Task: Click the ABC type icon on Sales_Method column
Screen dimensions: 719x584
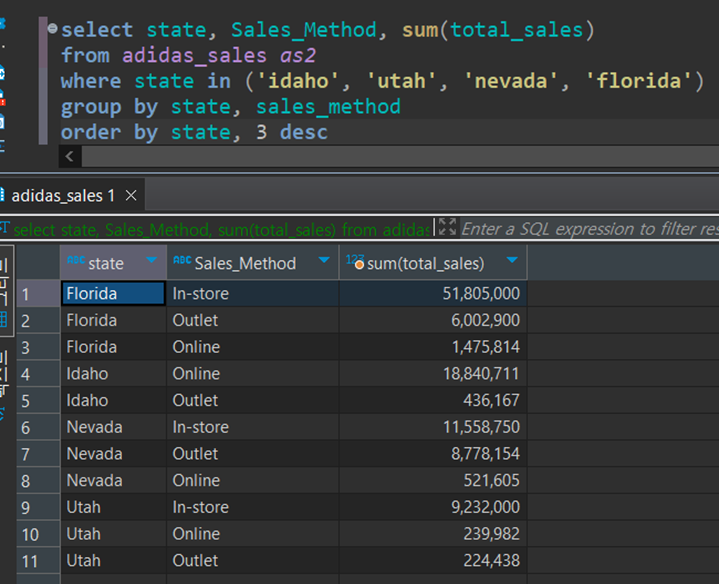Action: tap(182, 260)
